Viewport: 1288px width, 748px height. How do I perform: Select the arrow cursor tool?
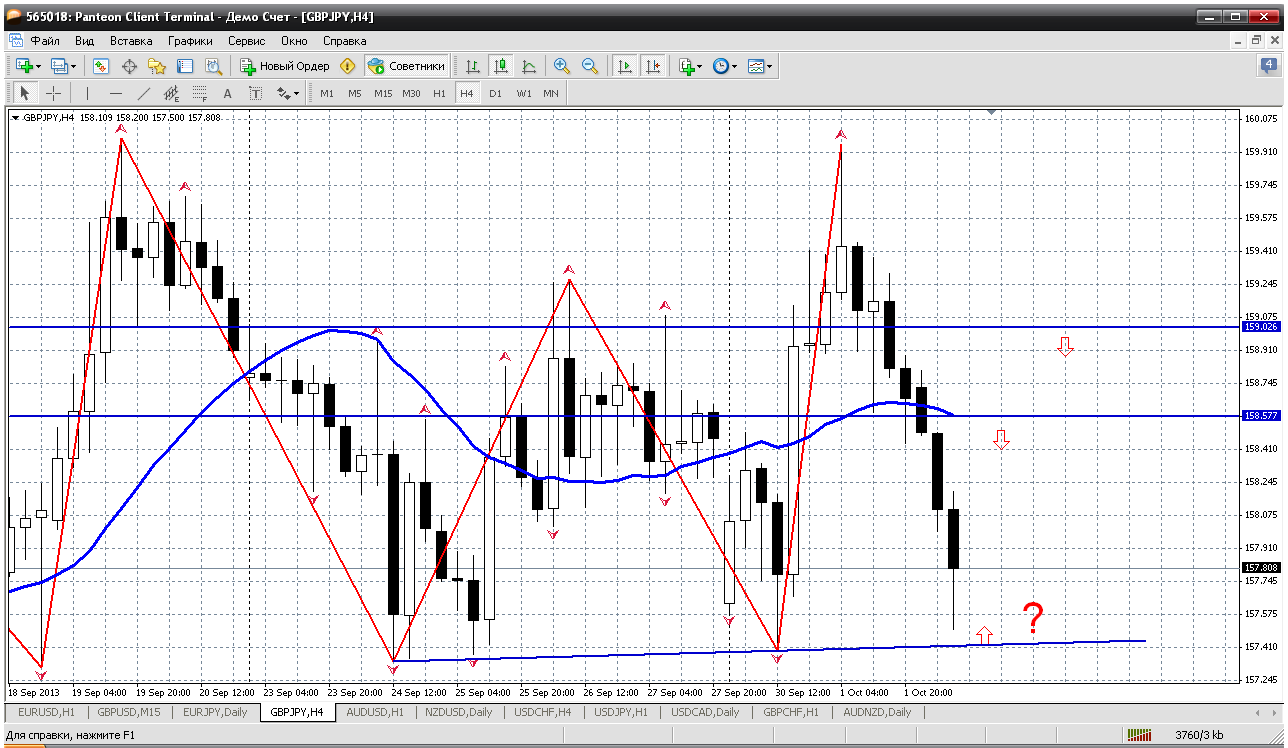25,93
